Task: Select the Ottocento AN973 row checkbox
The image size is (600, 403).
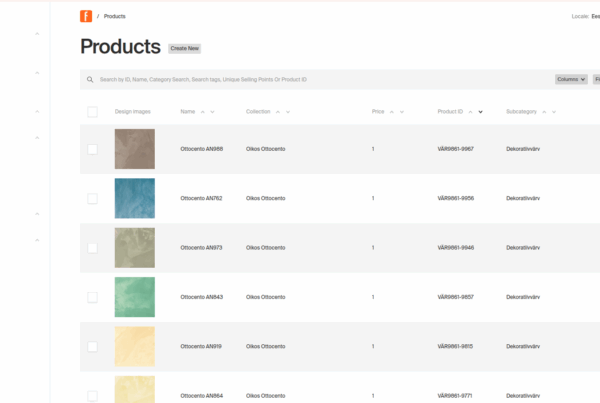Action: pyautogui.click(x=92, y=248)
